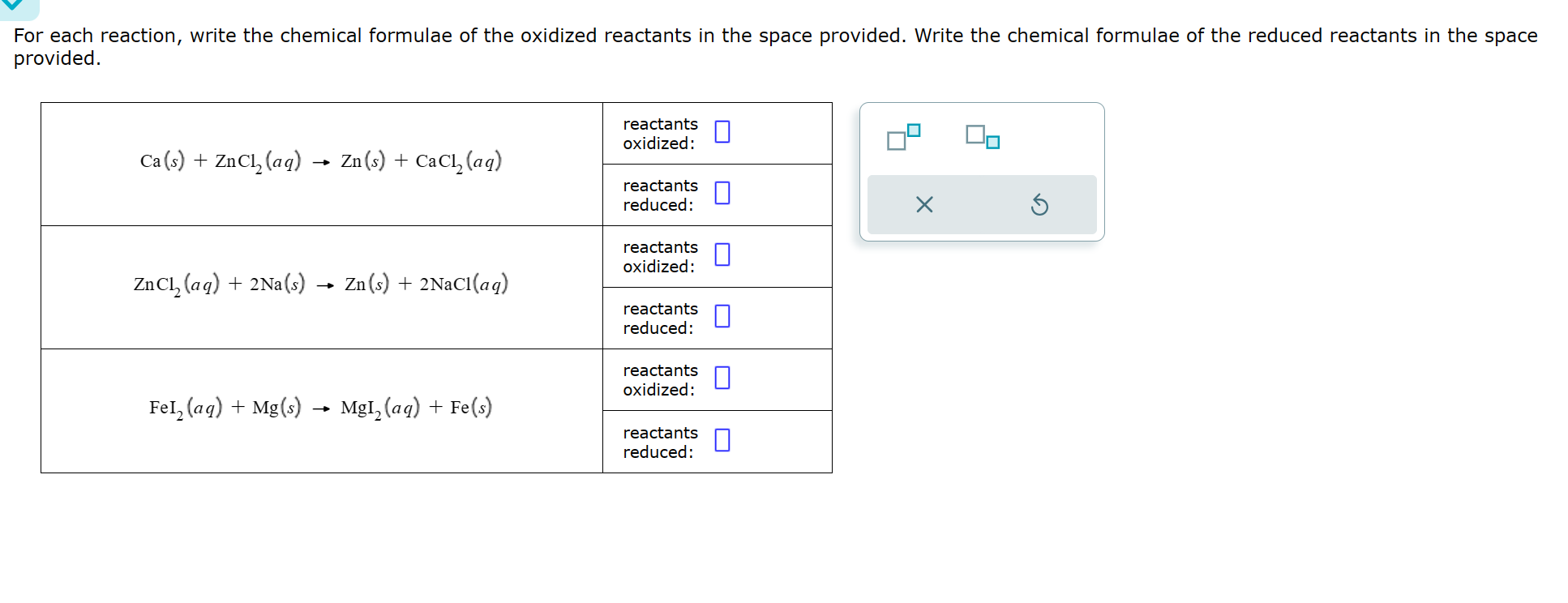This screenshot has width=1568, height=603.
Task: Click the X clear-answer icon
Action: (x=926, y=205)
